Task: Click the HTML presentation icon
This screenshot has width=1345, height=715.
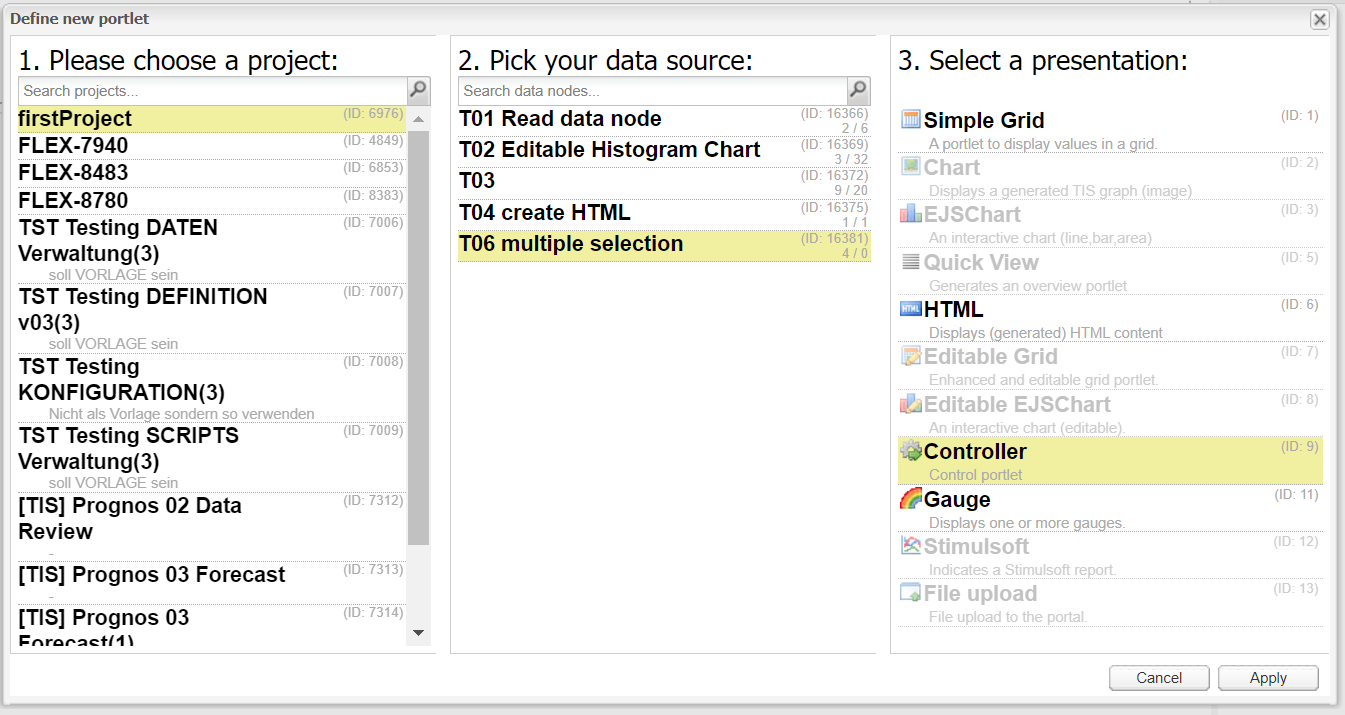Action: 911,309
